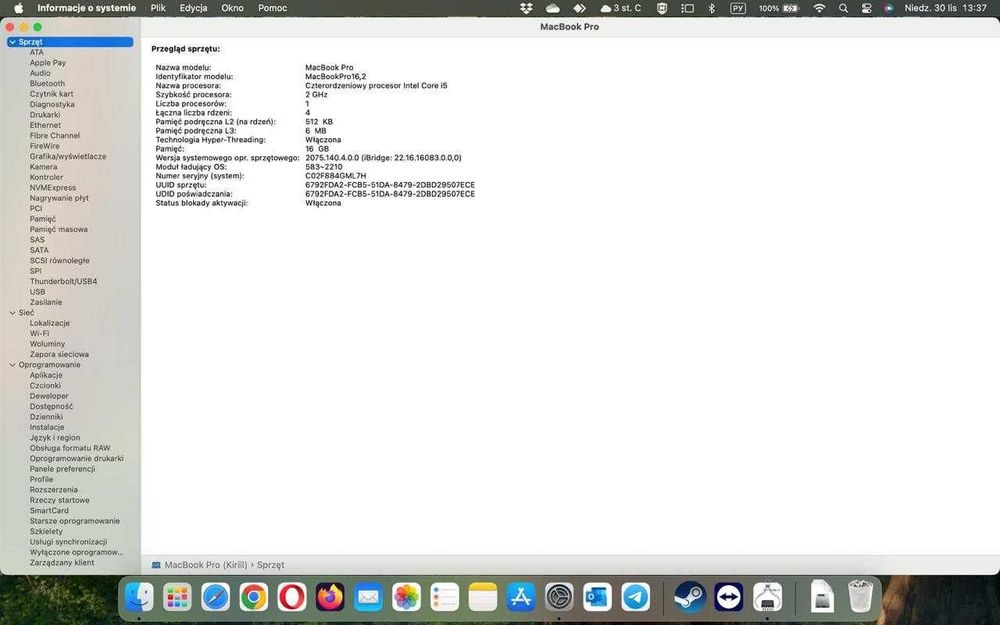
Task: Open the Edycja menu
Action: tap(193, 8)
